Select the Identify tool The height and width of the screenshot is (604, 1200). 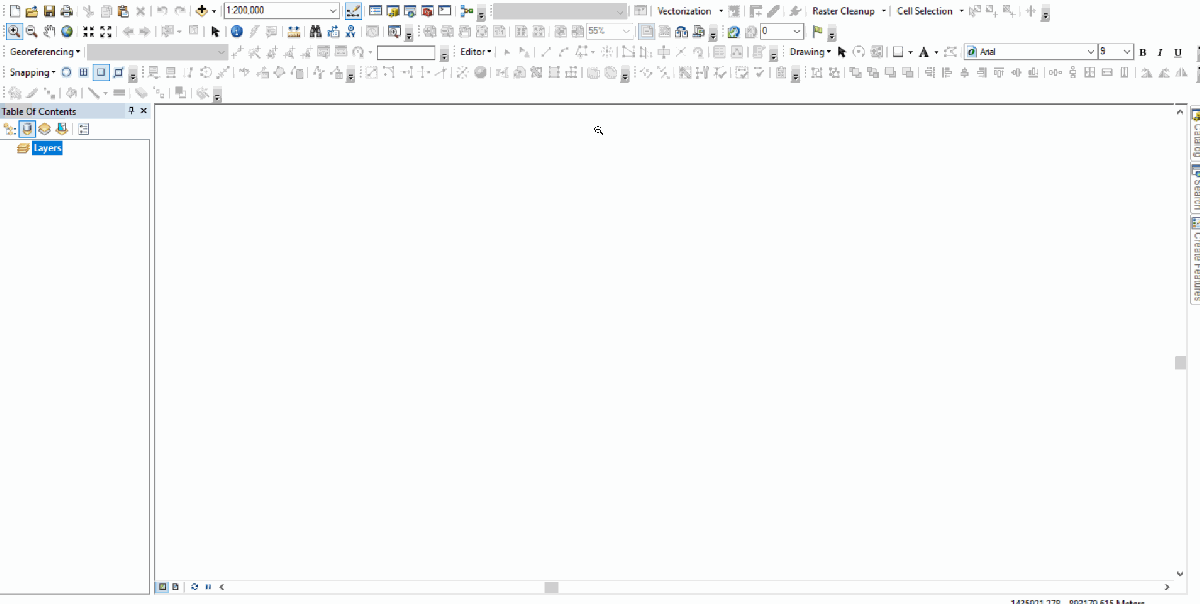pyautogui.click(x=237, y=31)
